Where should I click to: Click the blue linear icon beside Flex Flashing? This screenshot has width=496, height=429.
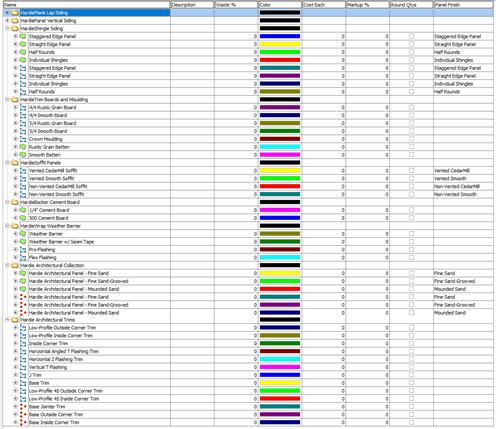[x=23, y=258]
